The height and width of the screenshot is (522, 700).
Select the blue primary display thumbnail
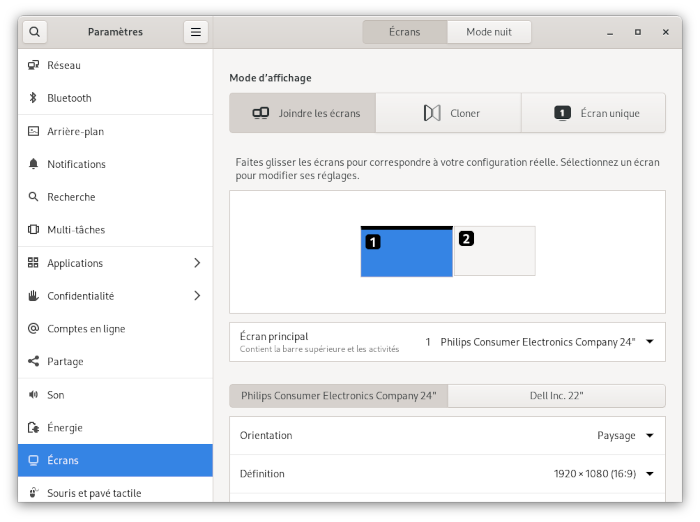[x=407, y=251]
